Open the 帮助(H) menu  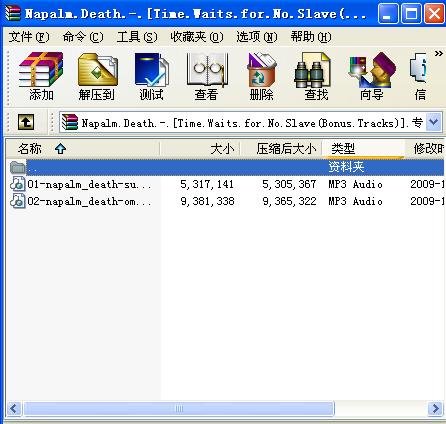pos(311,37)
